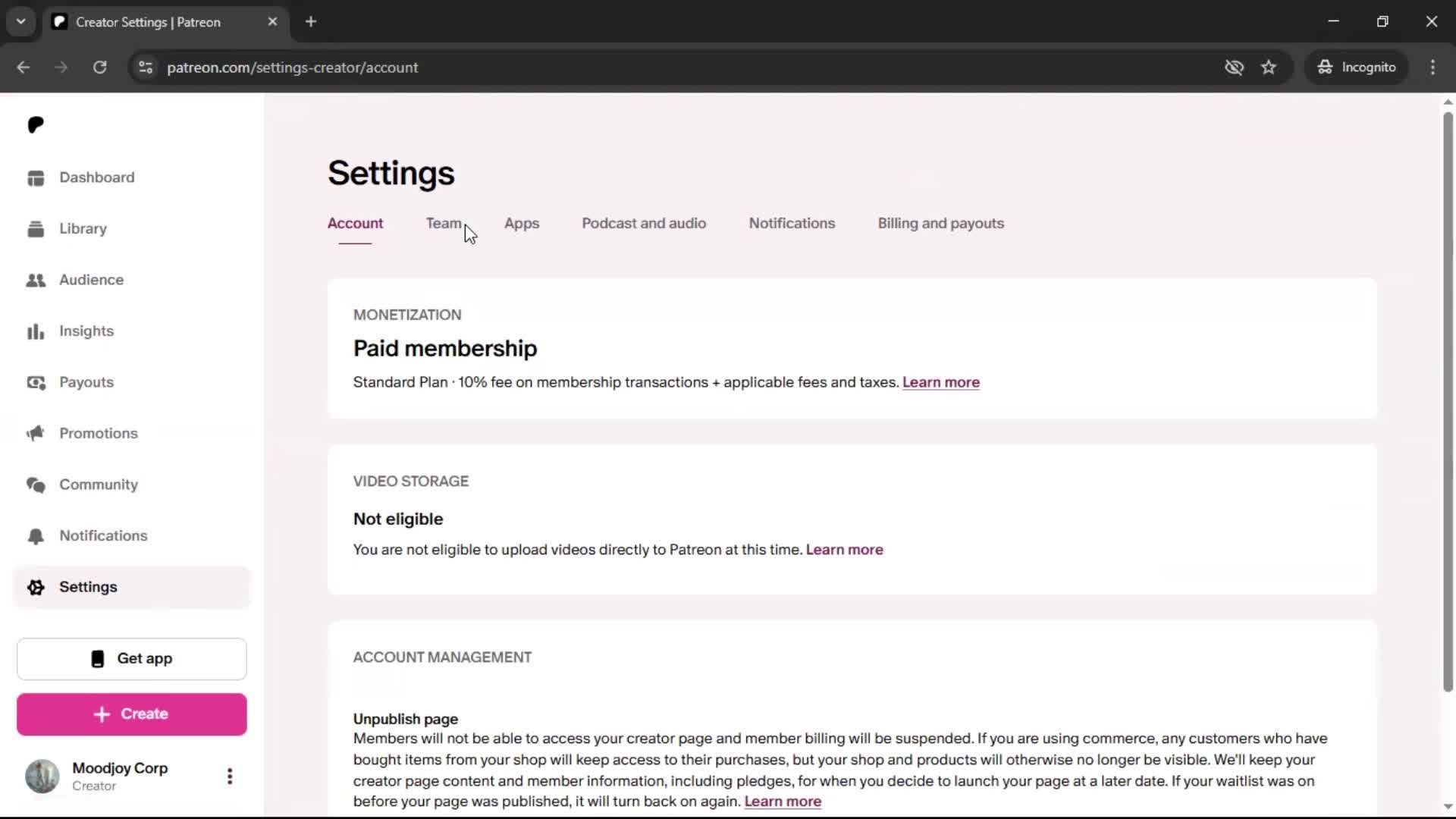
Task: Select the Unpublish page heading
Action: pyautogui.click(x=406, y=719)
